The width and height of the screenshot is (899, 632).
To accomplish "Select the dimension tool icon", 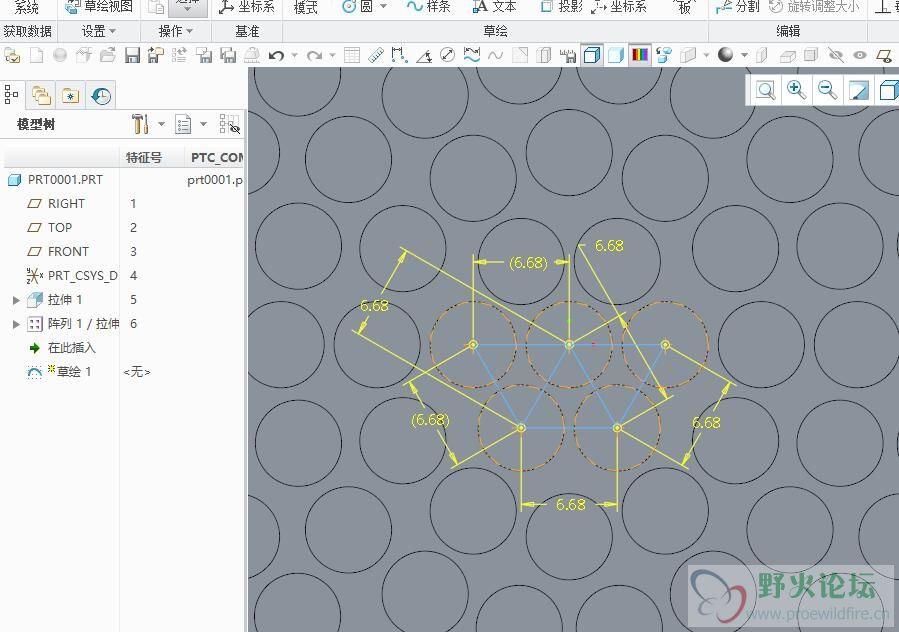I will 400,56.
